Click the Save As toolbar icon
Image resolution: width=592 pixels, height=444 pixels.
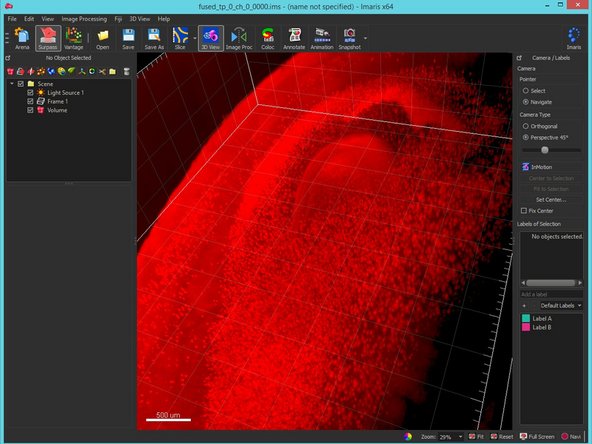[x=154, y=39]
